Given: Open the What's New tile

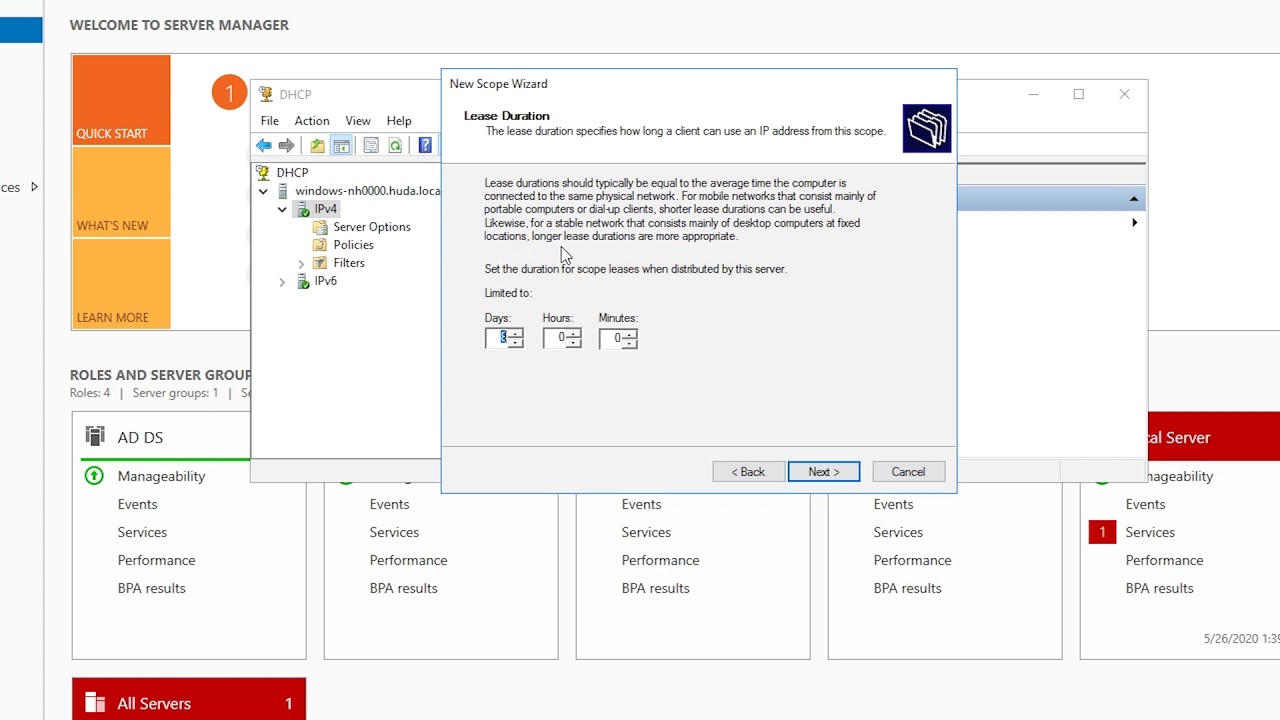Looking at the screenshot, I should pyautogui.click(x=121, y=192).
